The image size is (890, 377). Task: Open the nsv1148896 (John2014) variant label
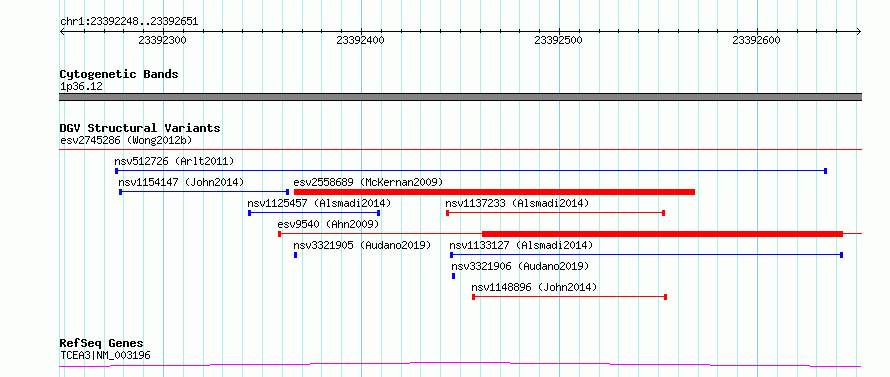[x=534, y=287]
